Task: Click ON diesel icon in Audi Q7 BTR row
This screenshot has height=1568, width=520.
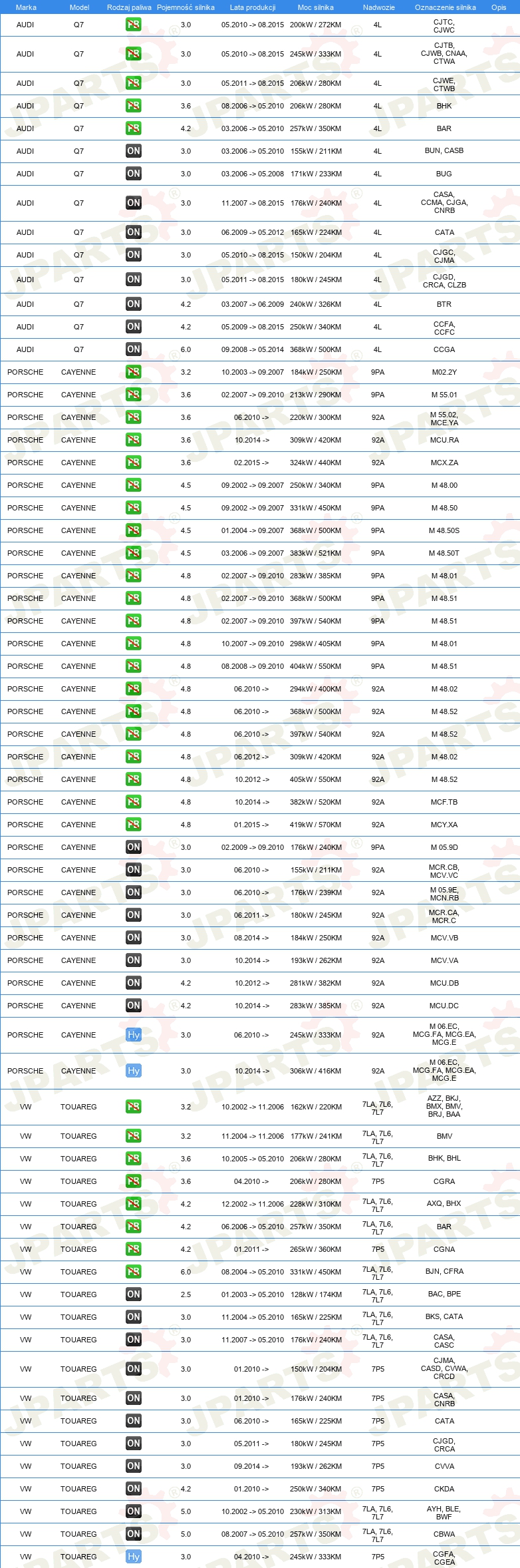Action: tap(133, 304)
